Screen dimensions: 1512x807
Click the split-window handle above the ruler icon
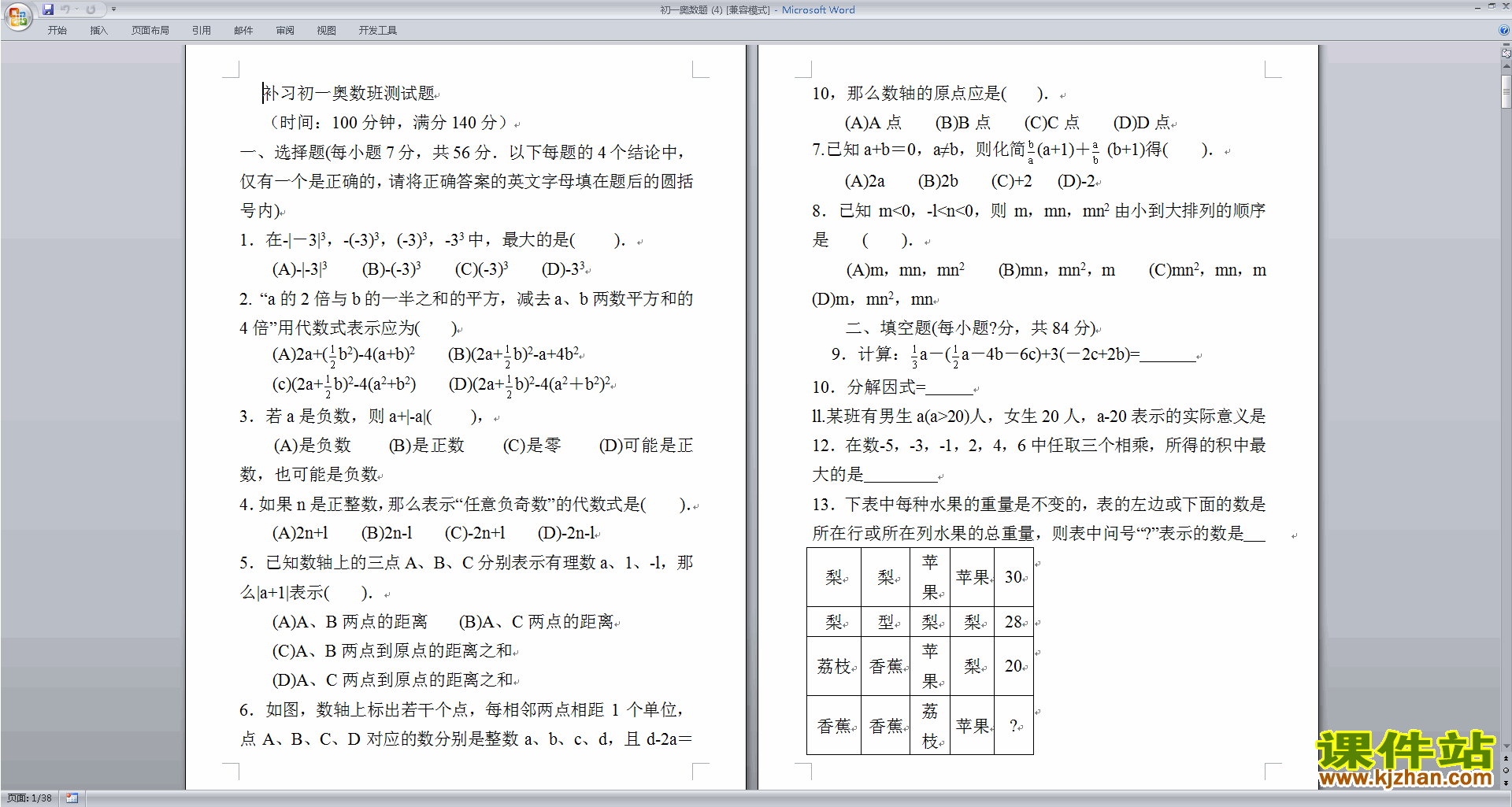(x=1506, y=45)
